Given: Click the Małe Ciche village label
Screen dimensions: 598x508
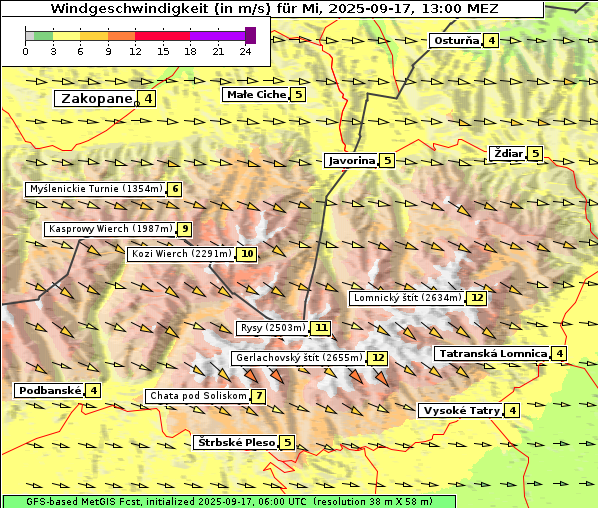Looking at the screenshot, I should 256,95.
